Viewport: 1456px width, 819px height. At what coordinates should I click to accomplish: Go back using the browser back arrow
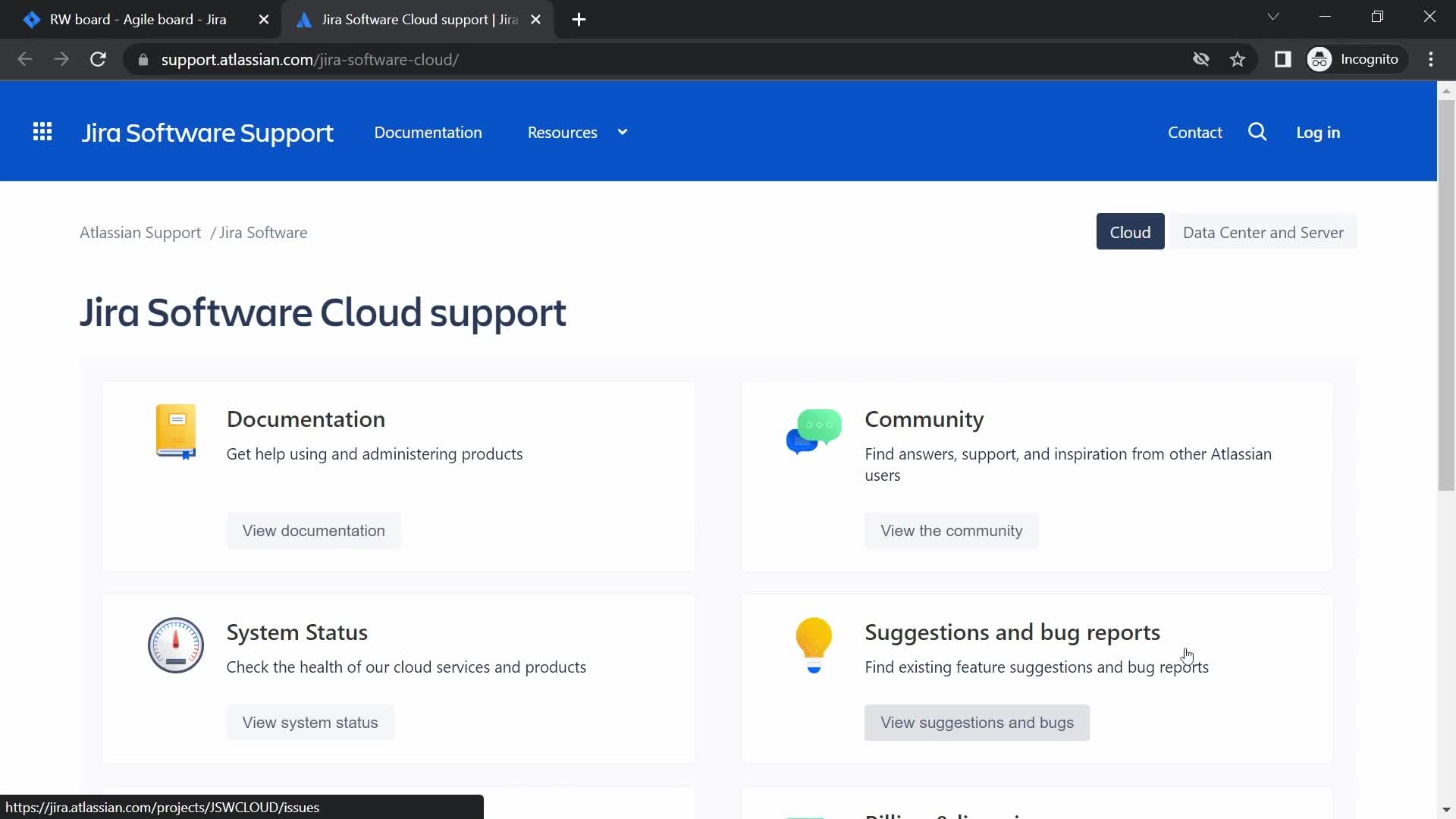click(x=25, y=59)
